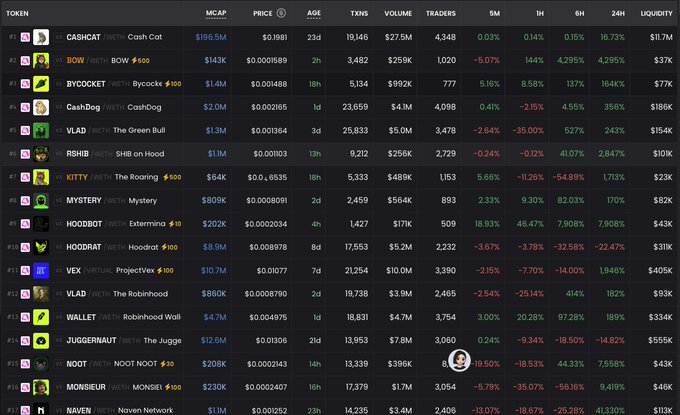Click the 164K% 24H change value
The image size is (680, 415).
(613, 84)
